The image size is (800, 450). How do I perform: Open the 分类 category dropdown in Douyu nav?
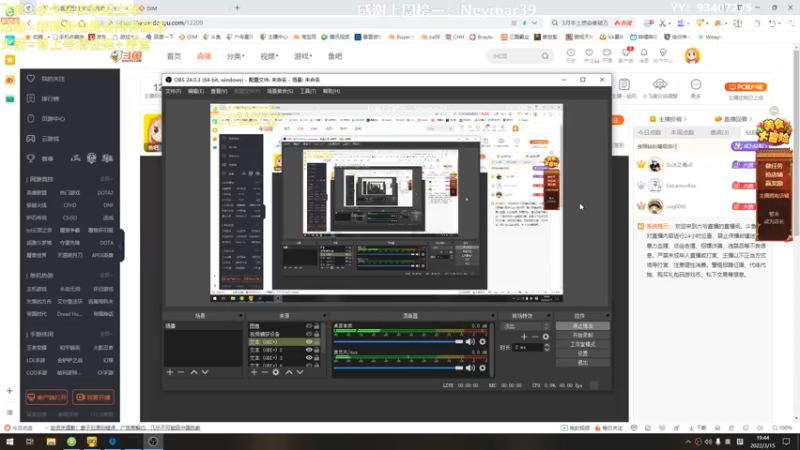[x=235, y=56]
